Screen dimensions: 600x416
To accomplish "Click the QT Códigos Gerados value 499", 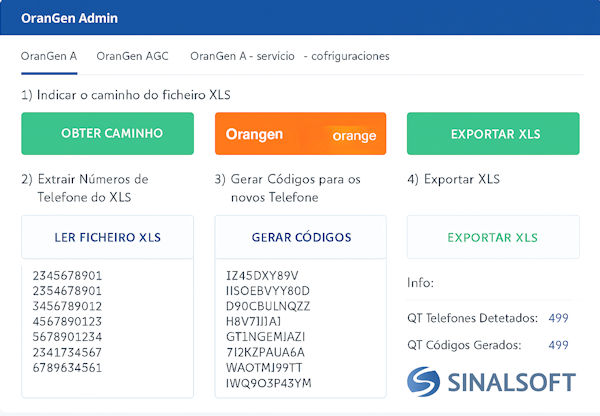I will point(558,345).
